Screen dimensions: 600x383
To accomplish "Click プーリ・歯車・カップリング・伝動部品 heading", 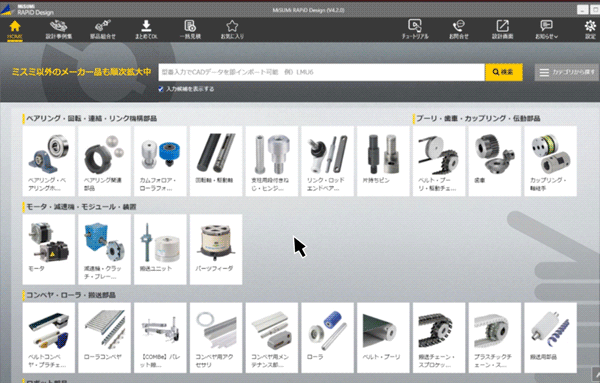I will click(478, 119).
